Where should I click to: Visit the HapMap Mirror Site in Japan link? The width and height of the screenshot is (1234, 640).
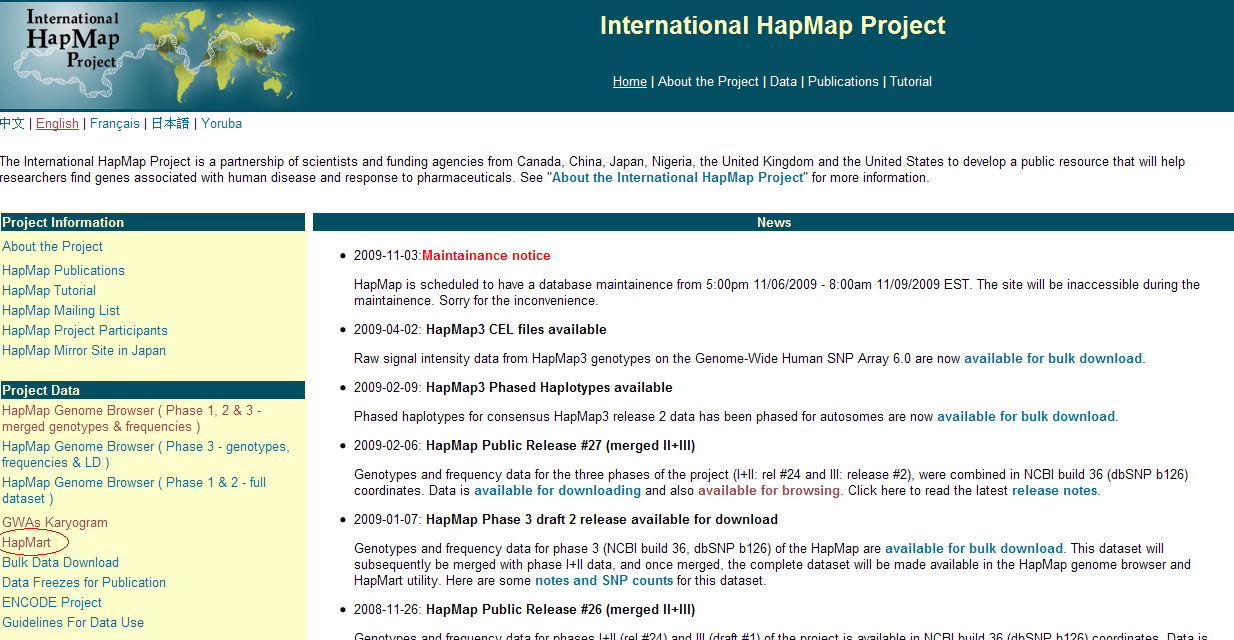(84, 351)
